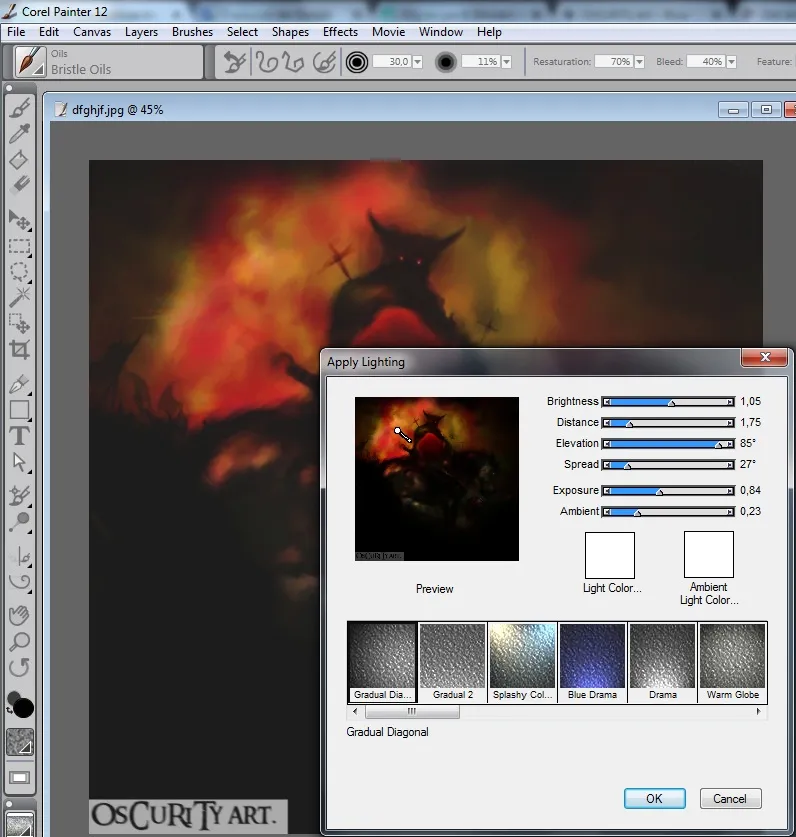Viewport: 796px width, 837px height.
Task: Select the Dropper tool in toolbox
Action: pyautogui.click(x=19, y=133)
